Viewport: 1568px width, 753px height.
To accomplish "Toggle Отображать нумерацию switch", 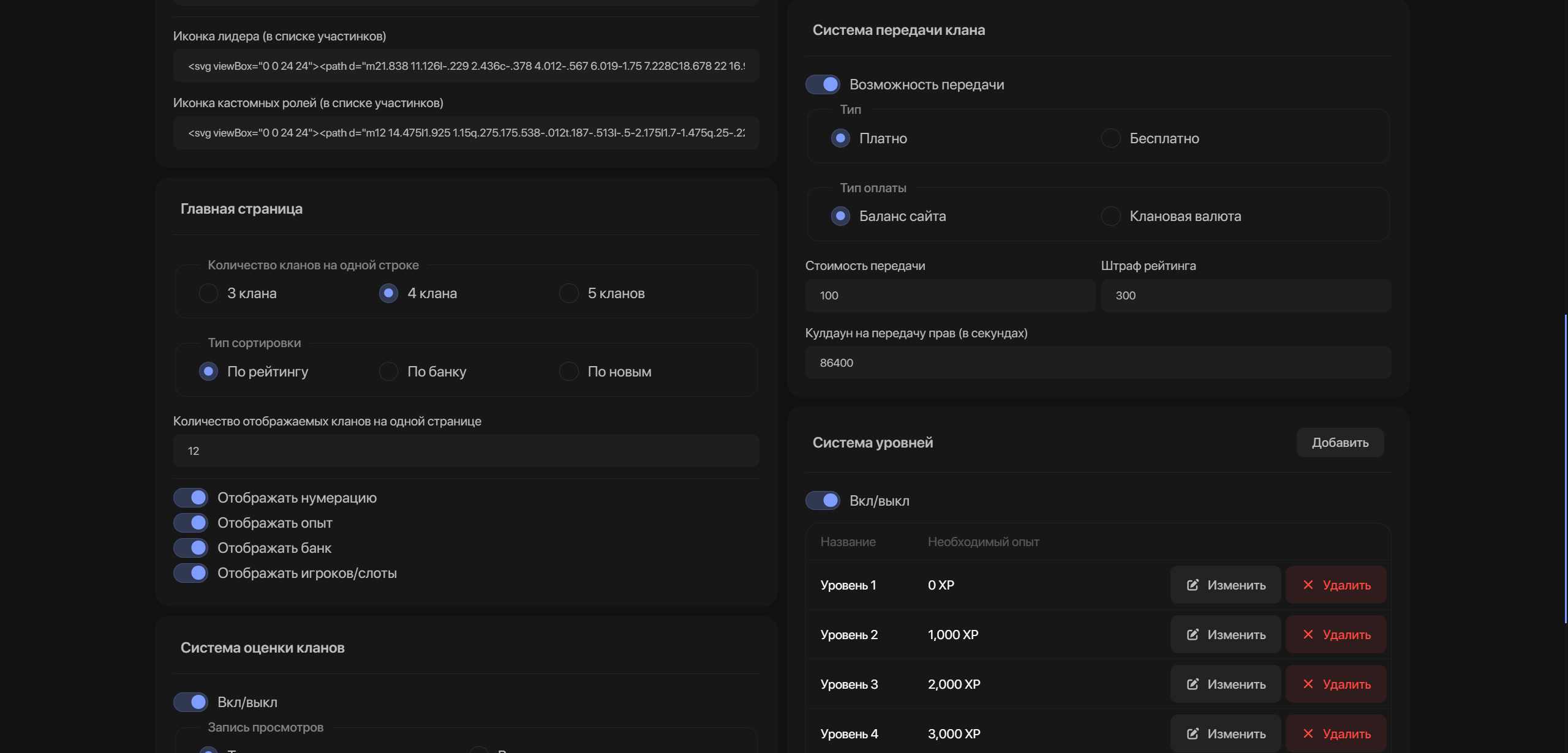I will [190, 498].
